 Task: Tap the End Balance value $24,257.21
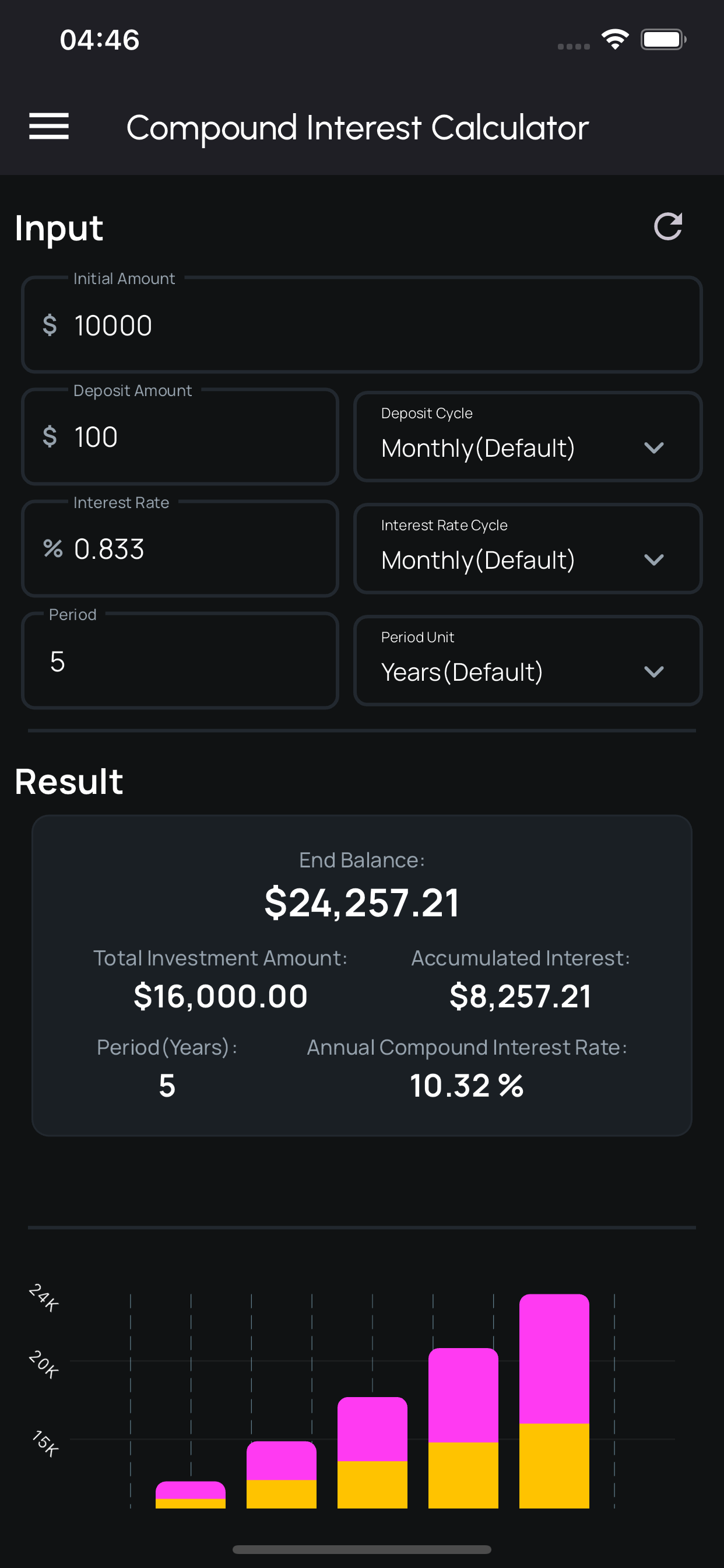(361, 902)
